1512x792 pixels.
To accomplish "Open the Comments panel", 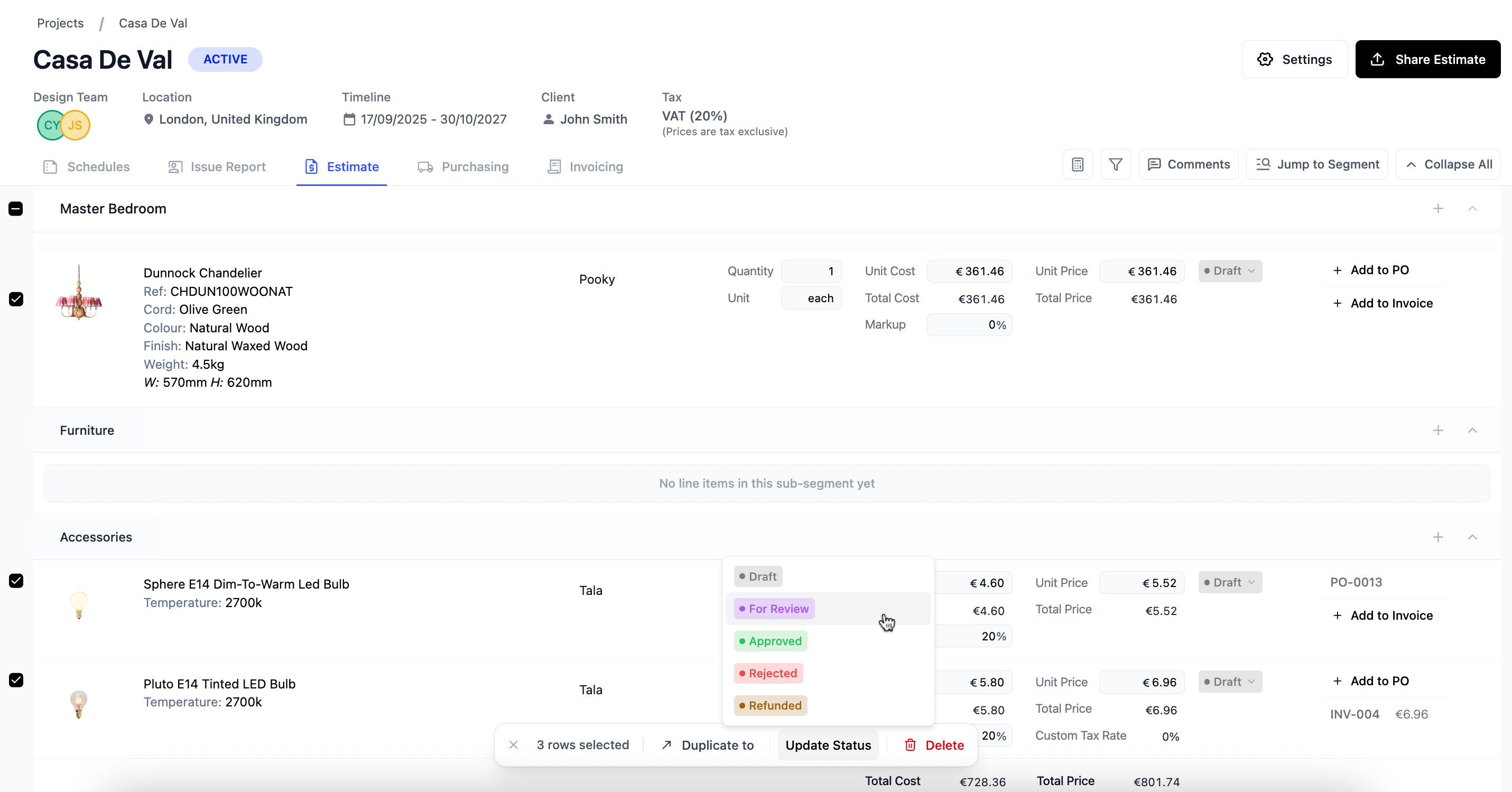I will tap(1189, 165).
